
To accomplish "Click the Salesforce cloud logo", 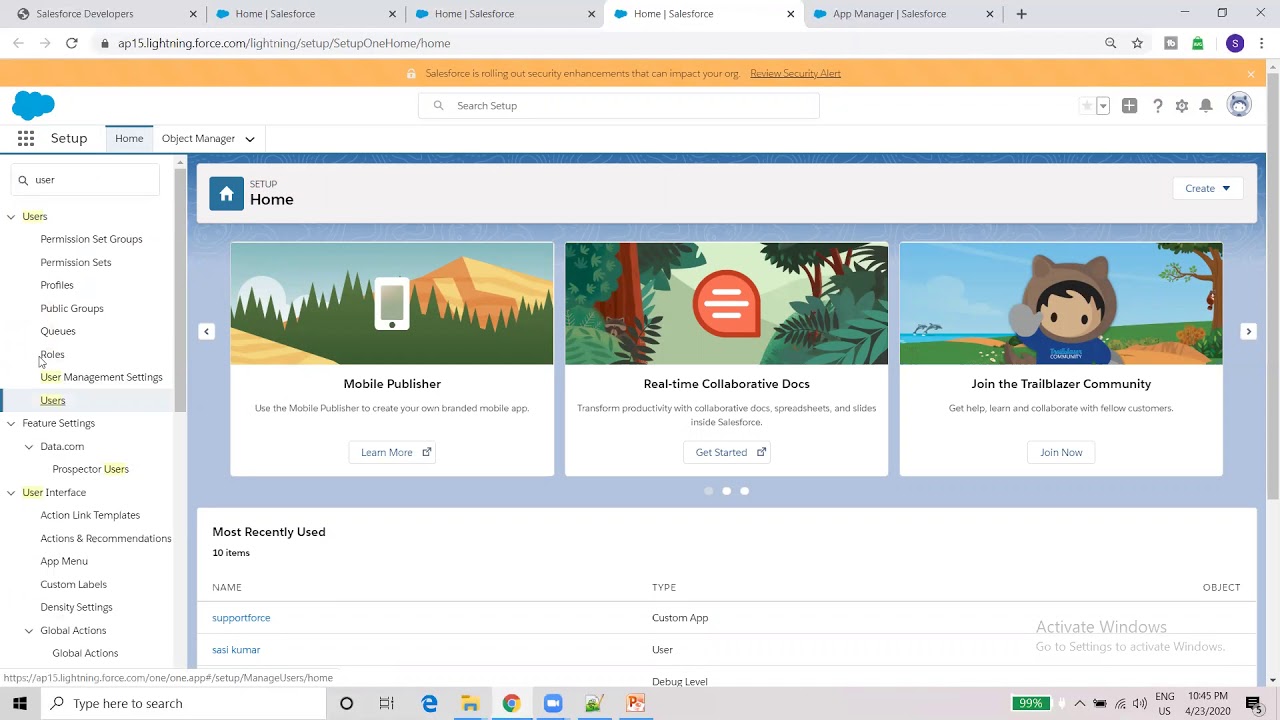I will 33,104.
